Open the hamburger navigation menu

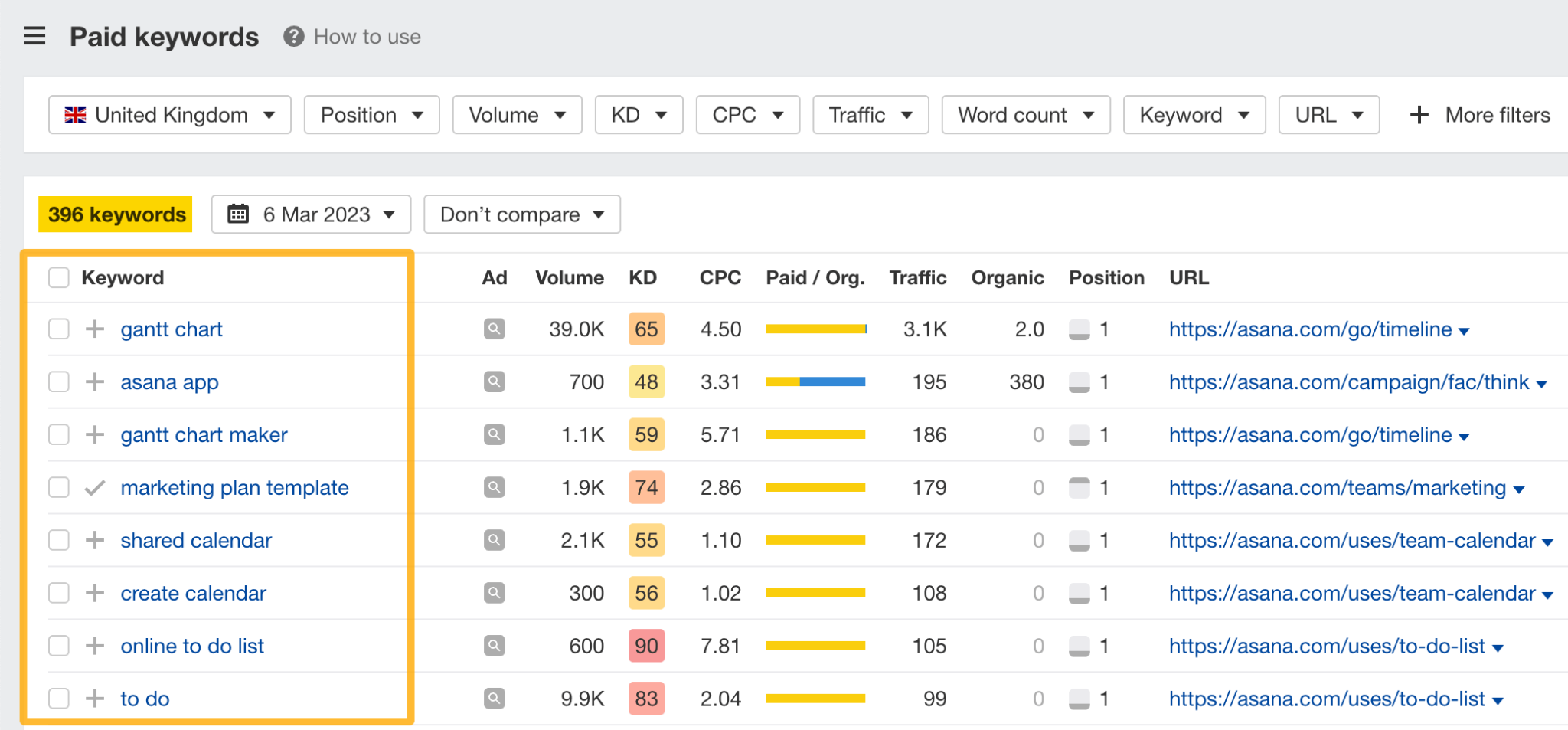point(34,36)
